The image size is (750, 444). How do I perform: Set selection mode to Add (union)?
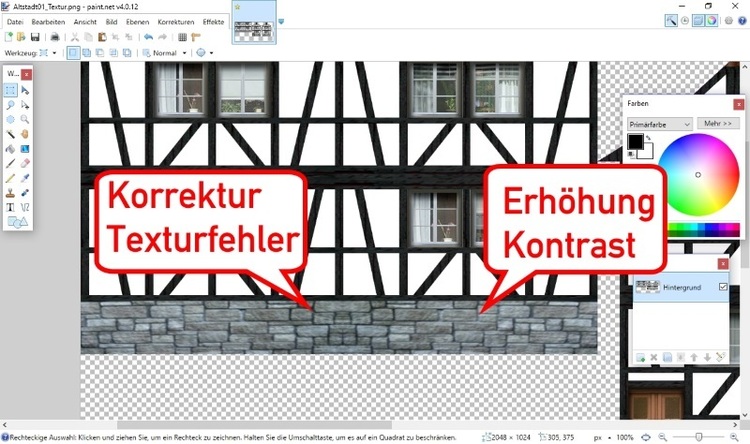click(87, 53)
